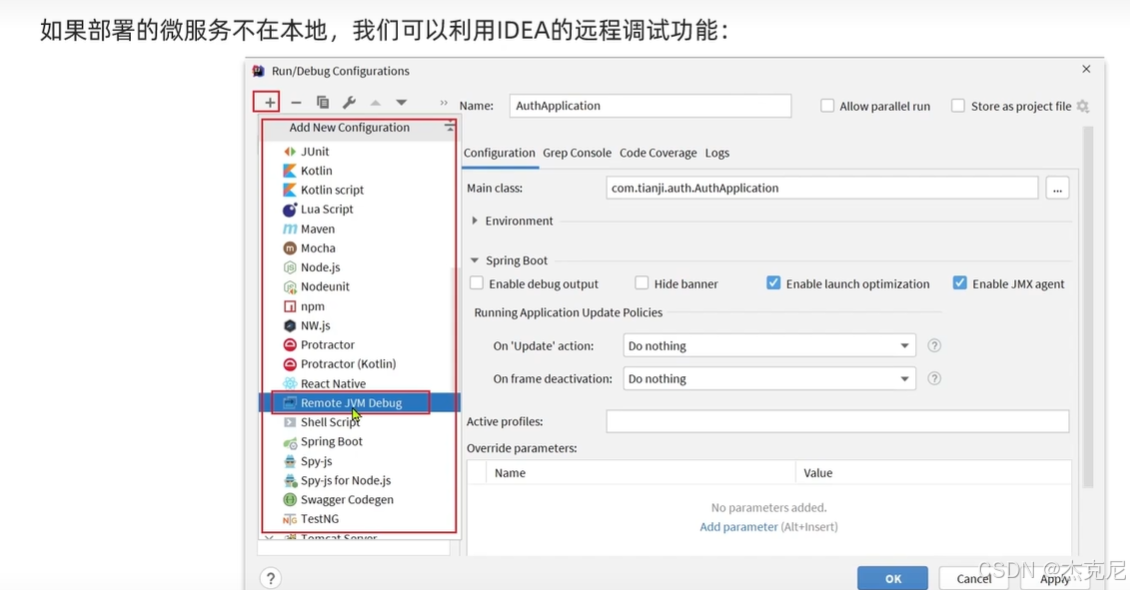
Task: Click the Copy Configuration icon
Action: coord(322,102)
